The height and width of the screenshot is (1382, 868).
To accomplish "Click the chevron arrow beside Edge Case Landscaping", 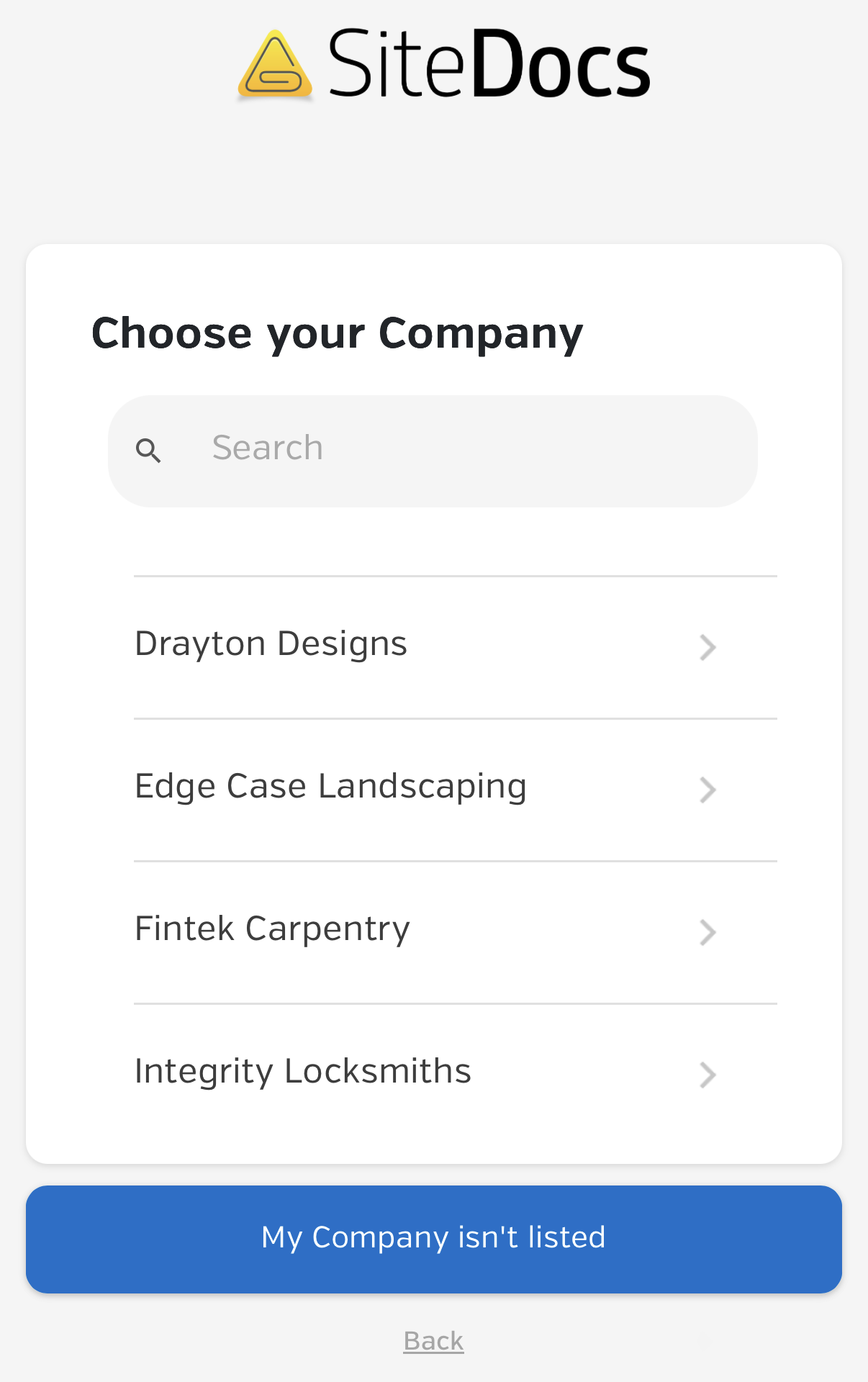I will (707, 790).
